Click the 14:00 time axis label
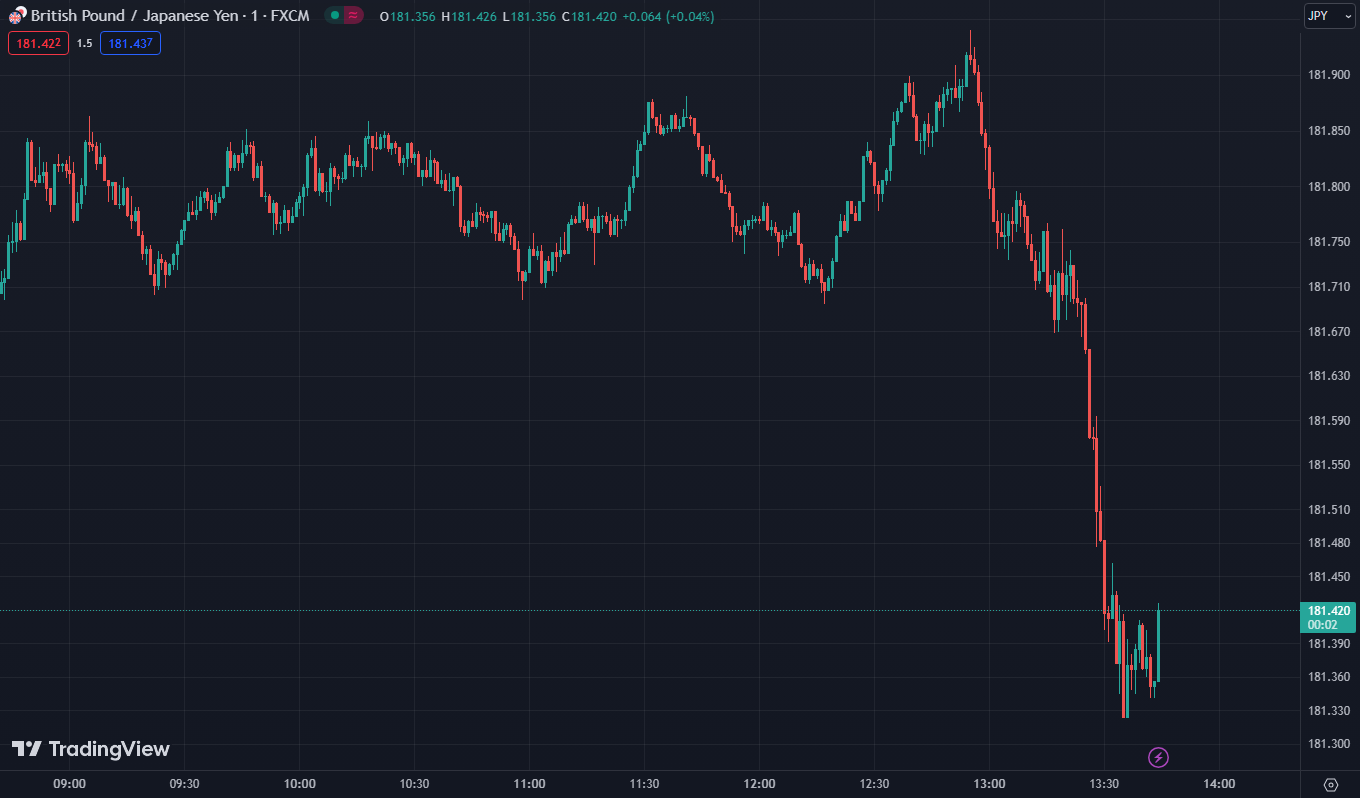The width and height of the screenshot is (1360, 798). coord(1219,783)
